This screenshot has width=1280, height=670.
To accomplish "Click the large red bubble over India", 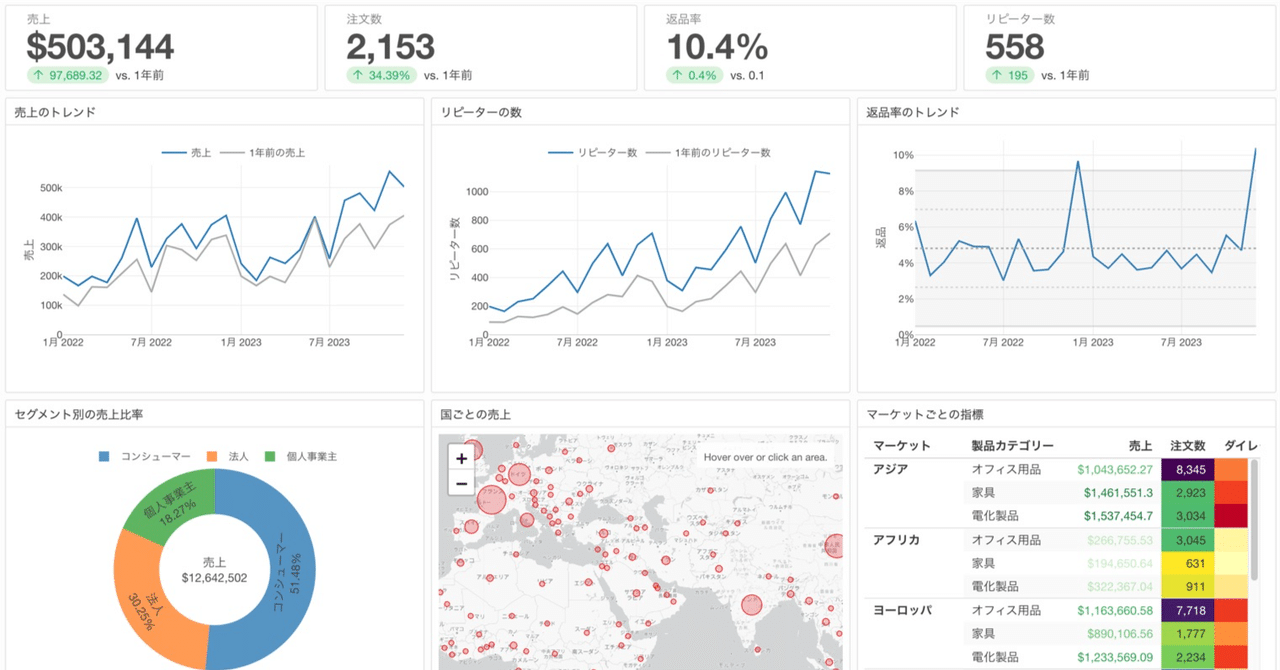I will [x=751, y=605].
